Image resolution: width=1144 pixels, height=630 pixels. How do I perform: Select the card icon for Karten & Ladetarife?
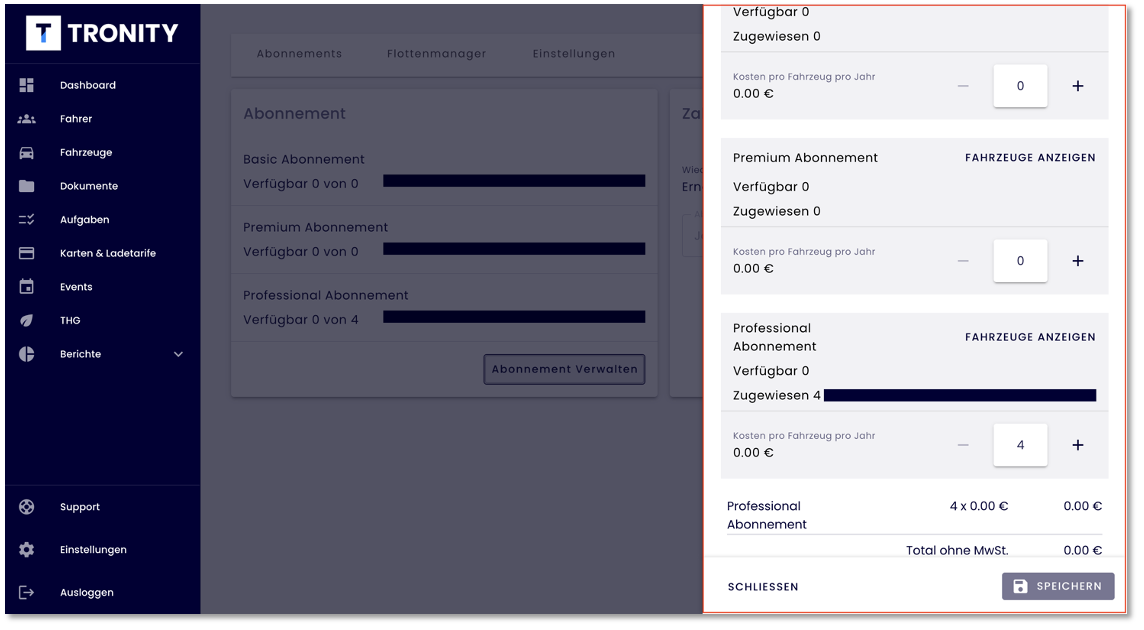[27, 253]
